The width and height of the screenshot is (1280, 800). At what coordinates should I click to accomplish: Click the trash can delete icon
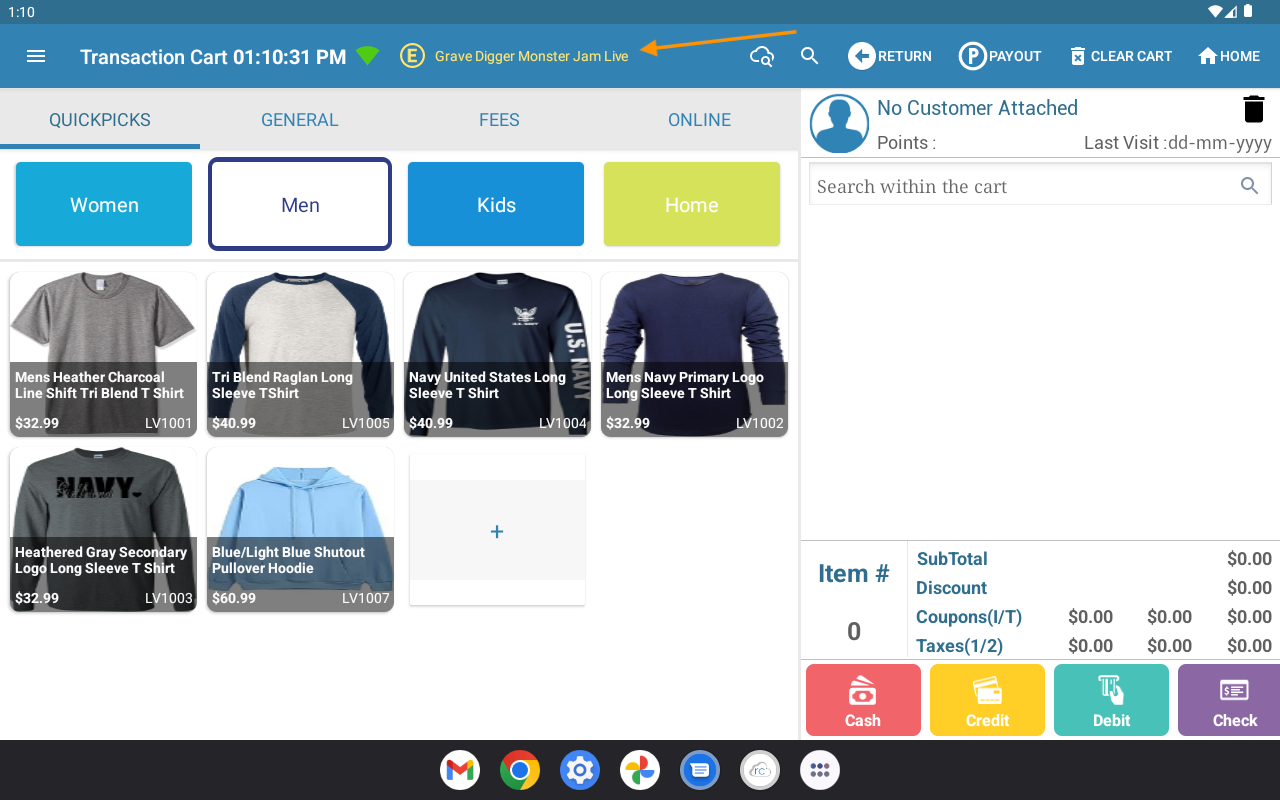1254,109
